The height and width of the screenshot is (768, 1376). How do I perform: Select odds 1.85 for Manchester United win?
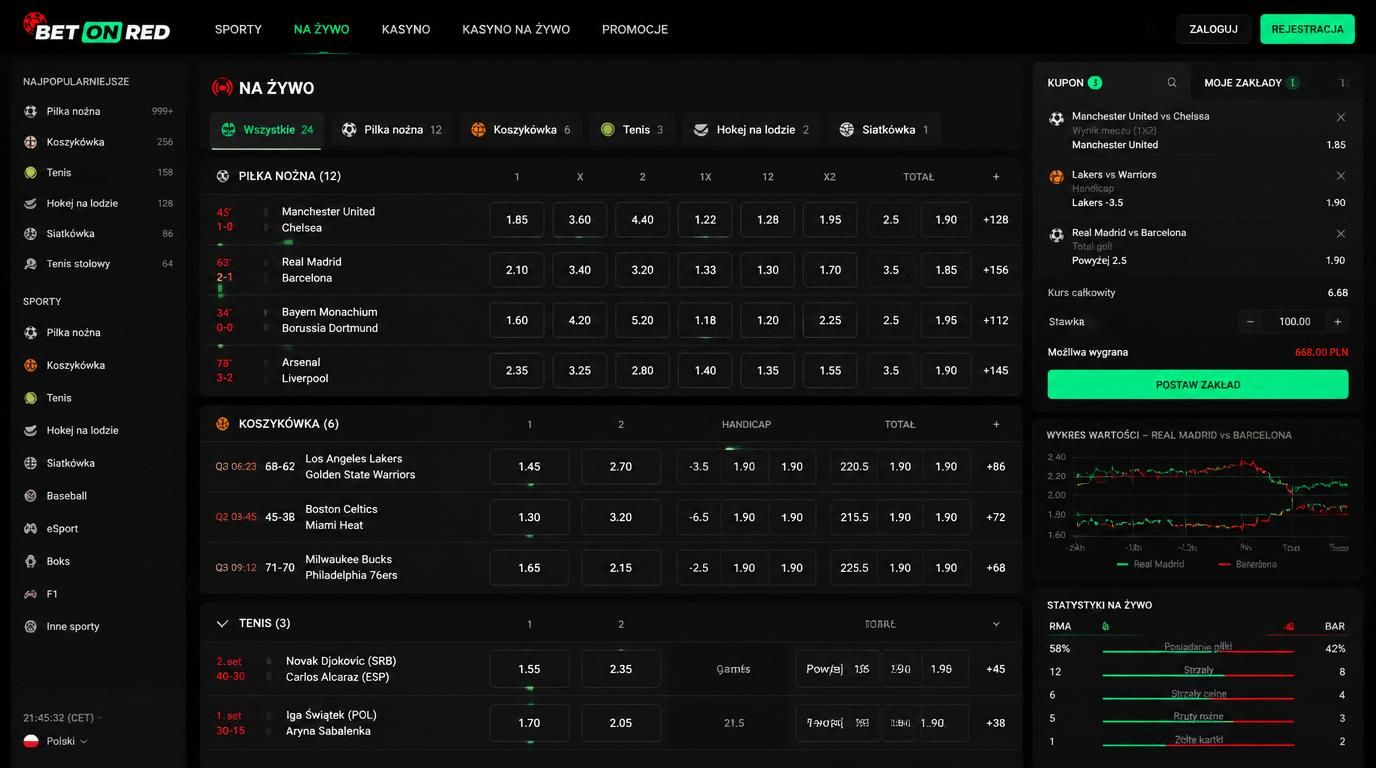point(517,220)
